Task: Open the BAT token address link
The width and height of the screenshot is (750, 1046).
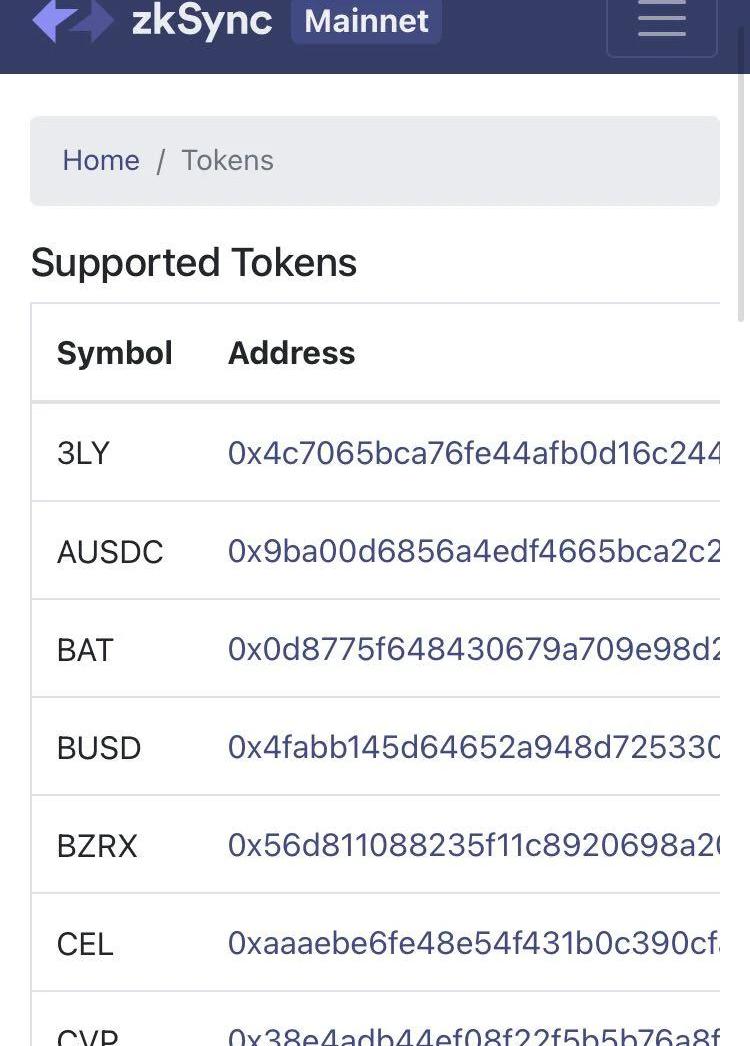Action: click(473, 649)
